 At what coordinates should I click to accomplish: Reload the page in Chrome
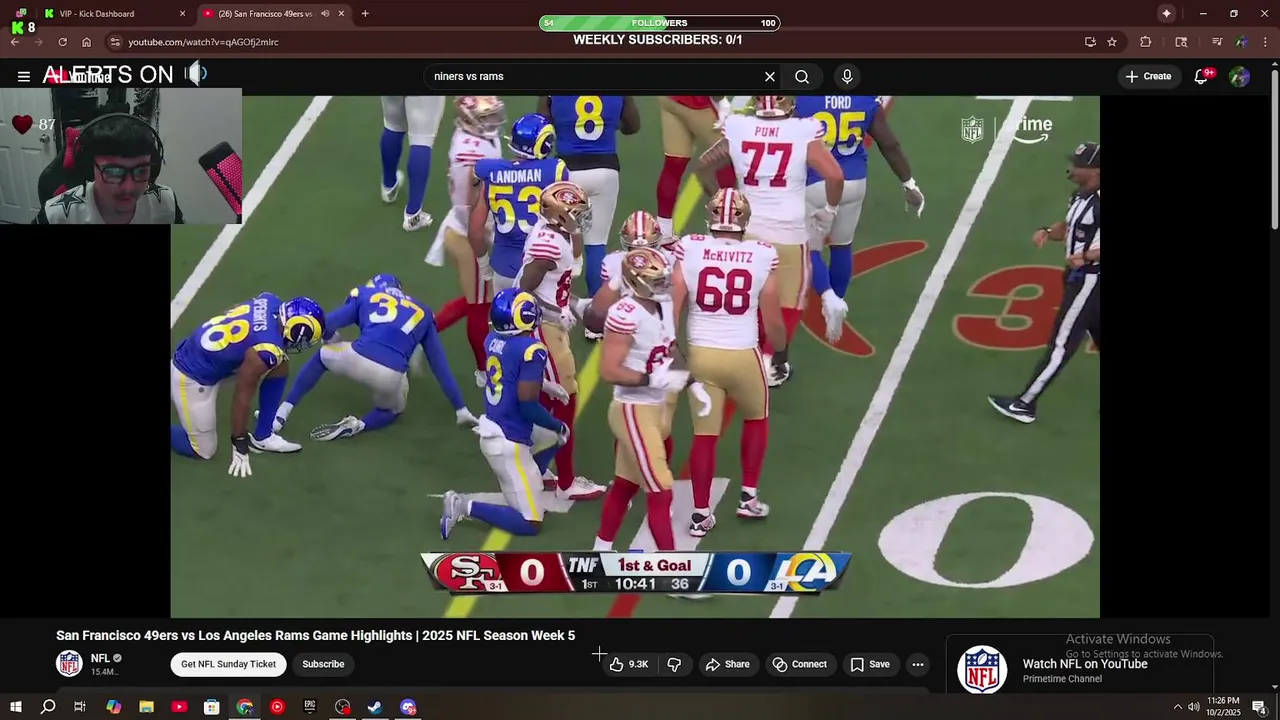click(x=62, y=42)
